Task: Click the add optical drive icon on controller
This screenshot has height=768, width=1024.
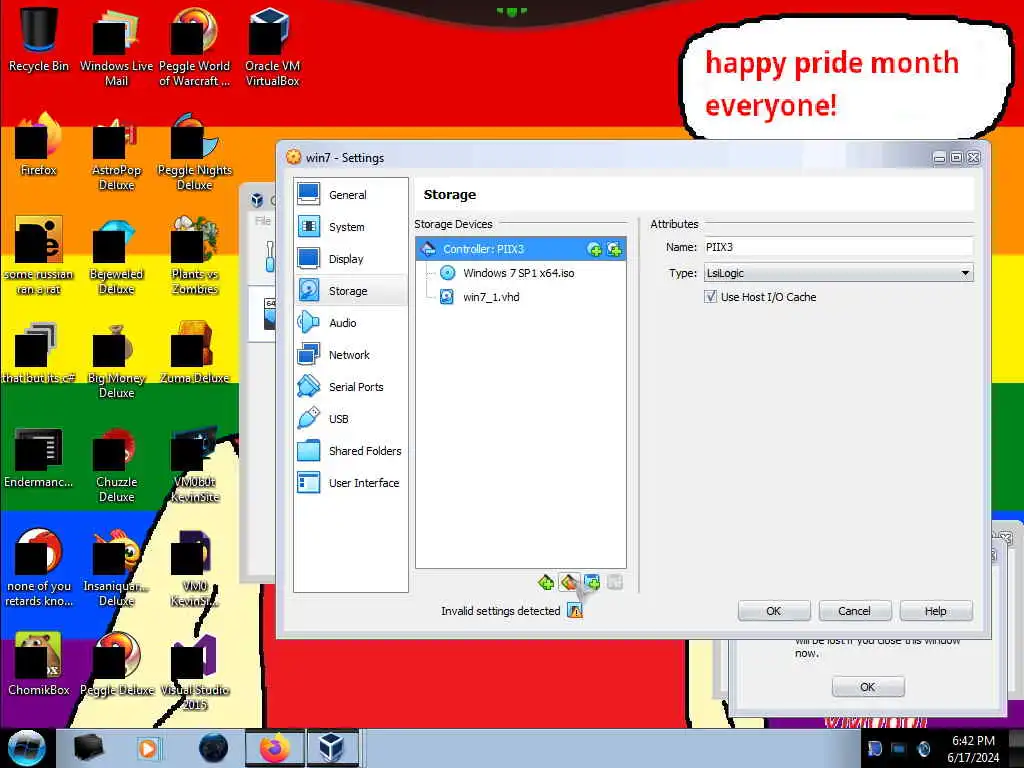Action: (x=594, y=249)
